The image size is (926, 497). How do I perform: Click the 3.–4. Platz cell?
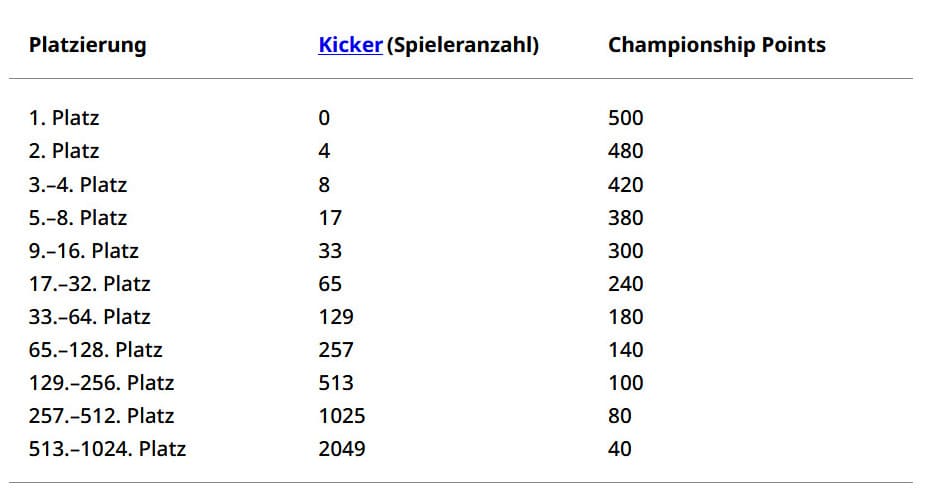(x=78, y=185)
